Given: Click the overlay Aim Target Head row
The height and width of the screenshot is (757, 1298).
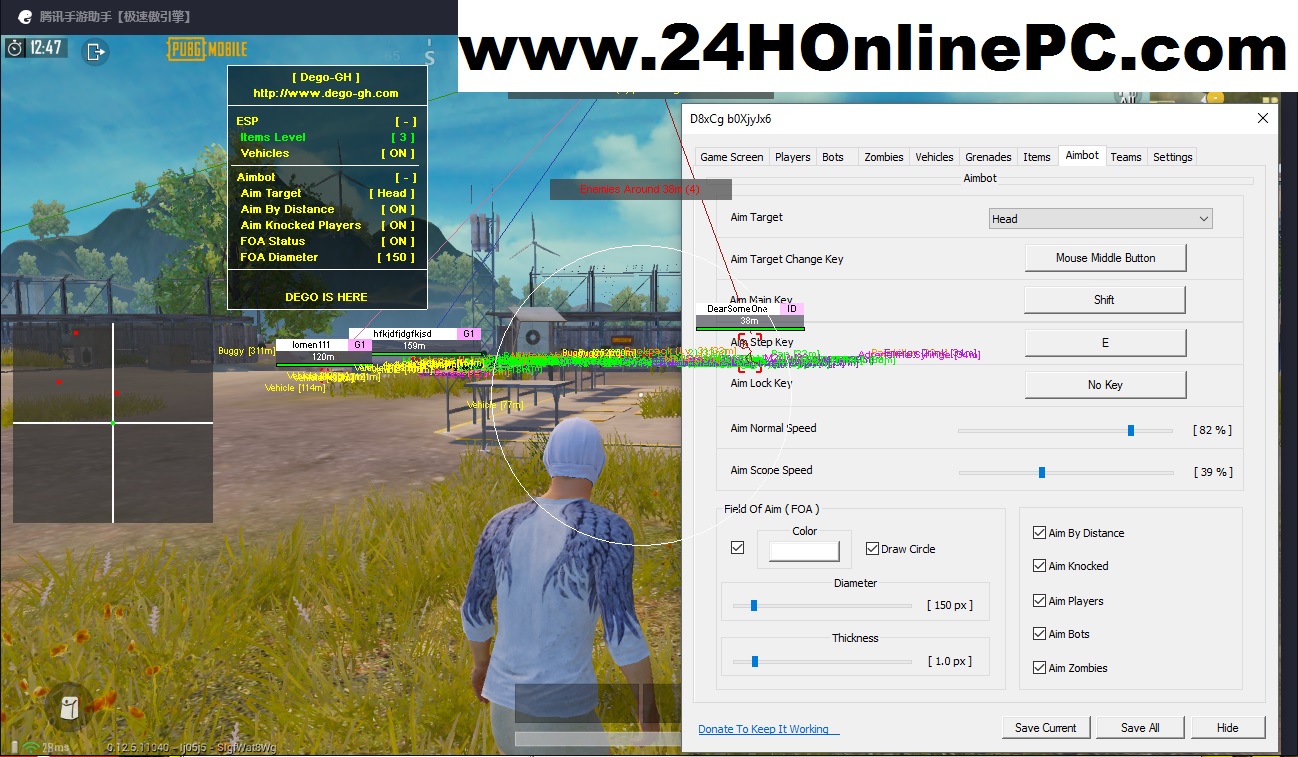Looking at the screenshot, I should [327, 193].
